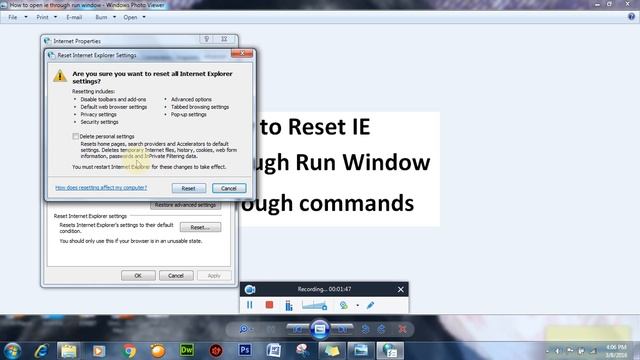640x360 pixels.
Task: Click the actual size button in Photo Viewer
Action: point(271,329)
